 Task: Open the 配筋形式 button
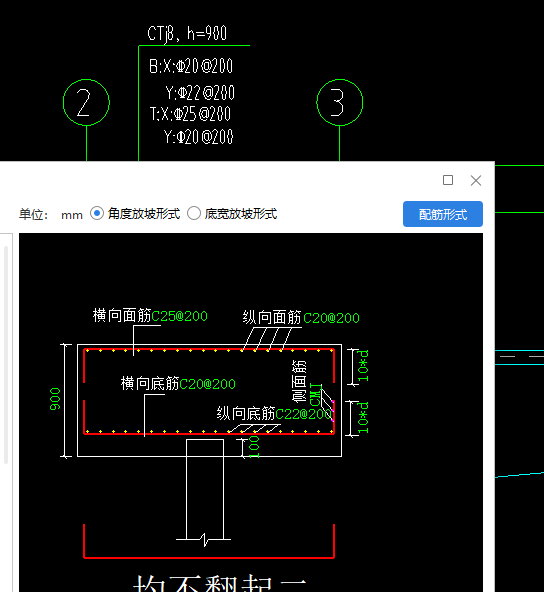click(x=443, y=214)
